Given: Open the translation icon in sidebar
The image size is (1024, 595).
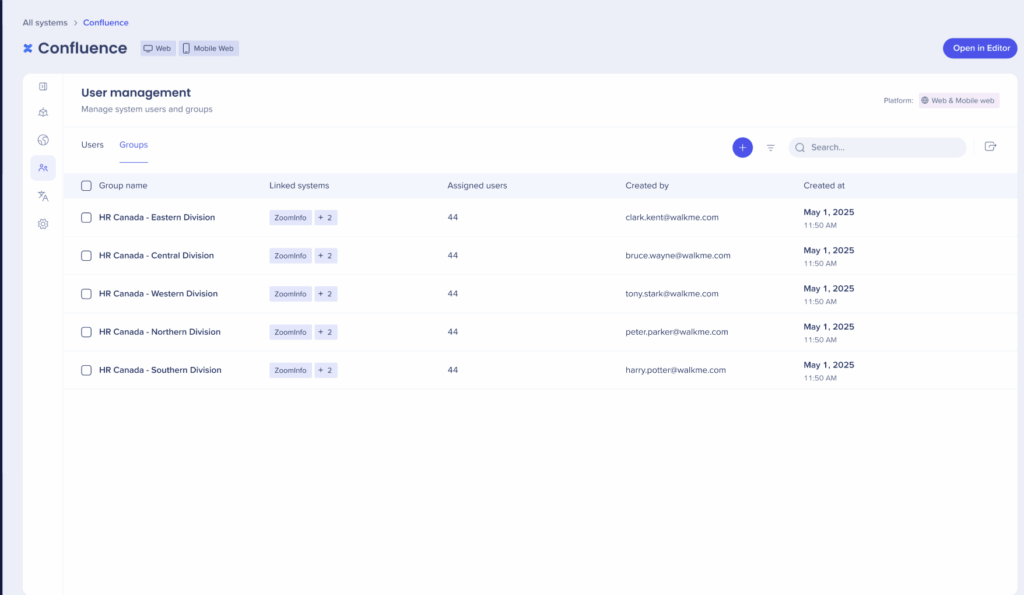Looking at the screenshot, I should pyautogui.click(x=43, y=196).
